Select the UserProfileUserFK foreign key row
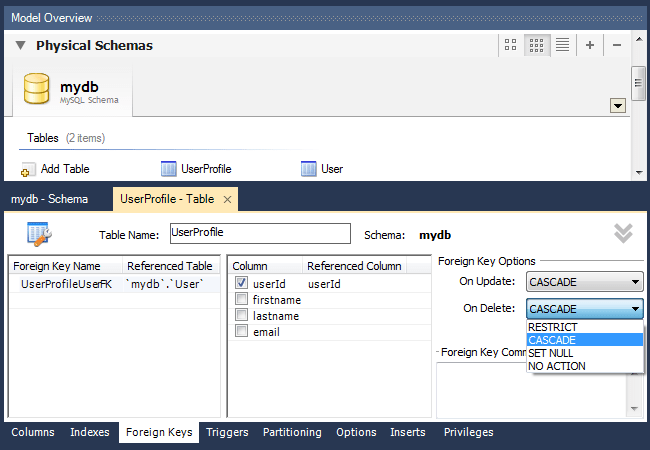Screen dimensions: 650x450 click(115, 284)
